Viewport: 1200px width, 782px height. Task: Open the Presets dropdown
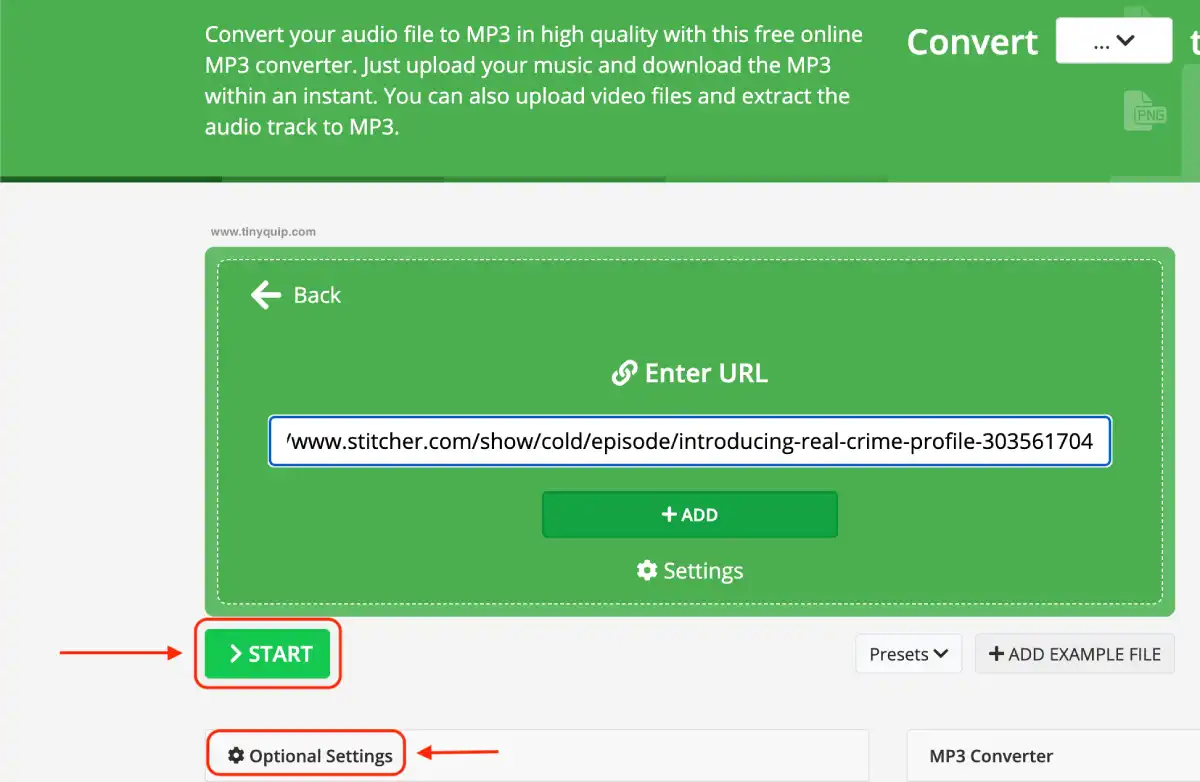[x=907, y=653]
